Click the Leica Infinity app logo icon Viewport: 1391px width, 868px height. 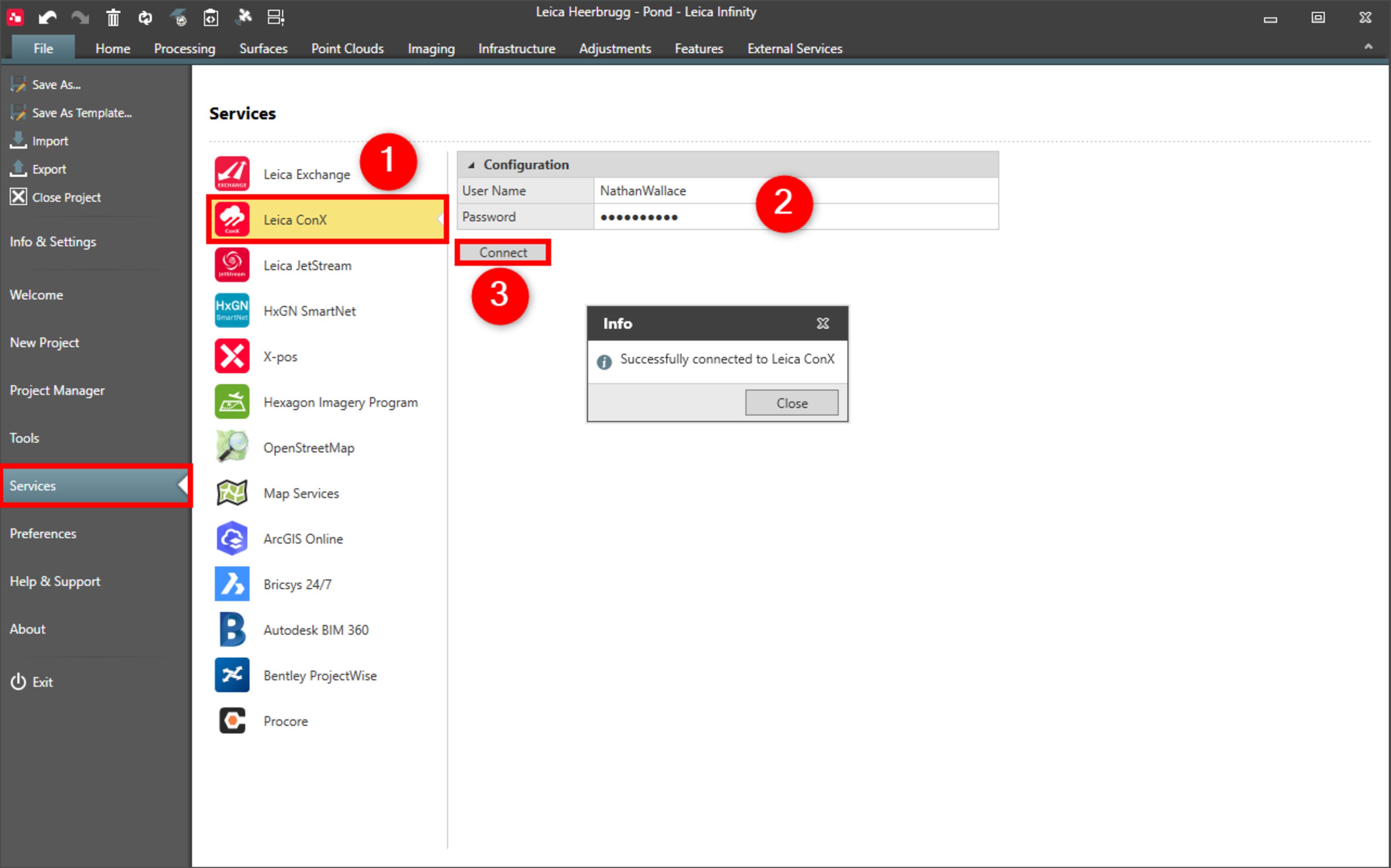coord(15,17)
